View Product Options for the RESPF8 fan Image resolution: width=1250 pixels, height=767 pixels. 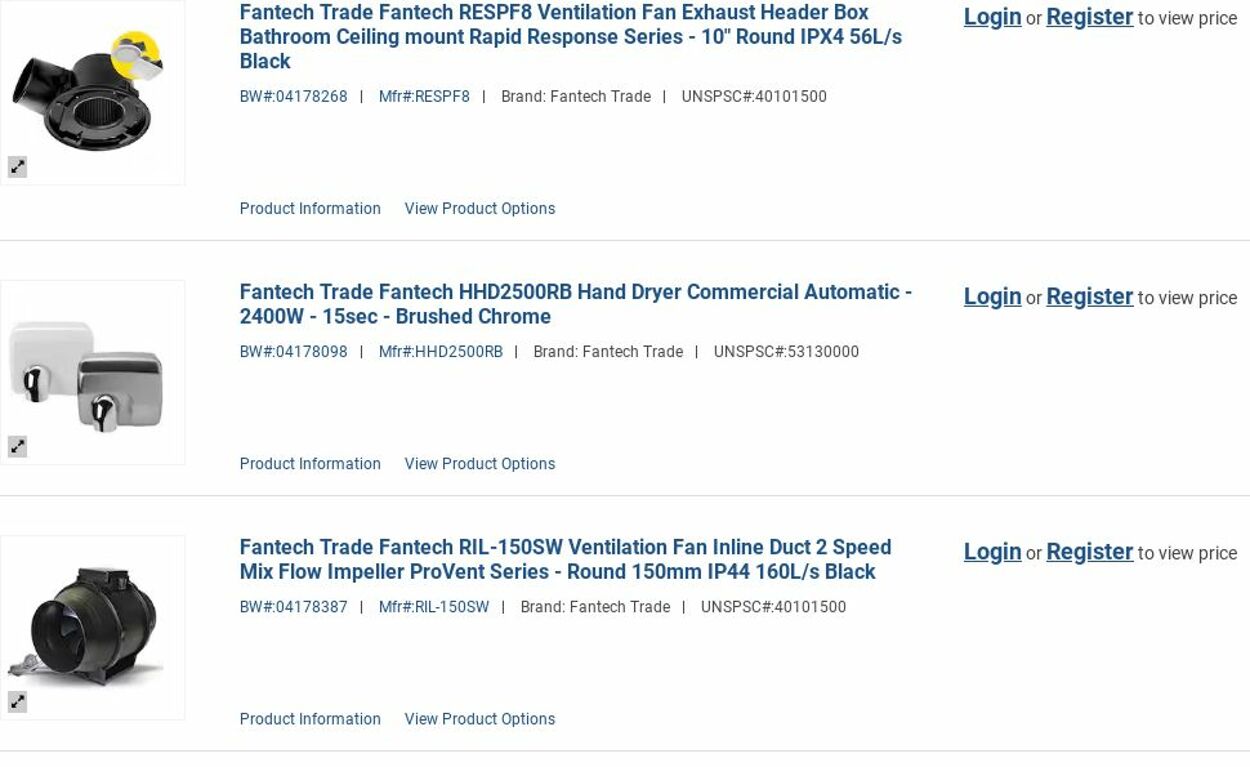pyautogui.click(x=479, y=209)
